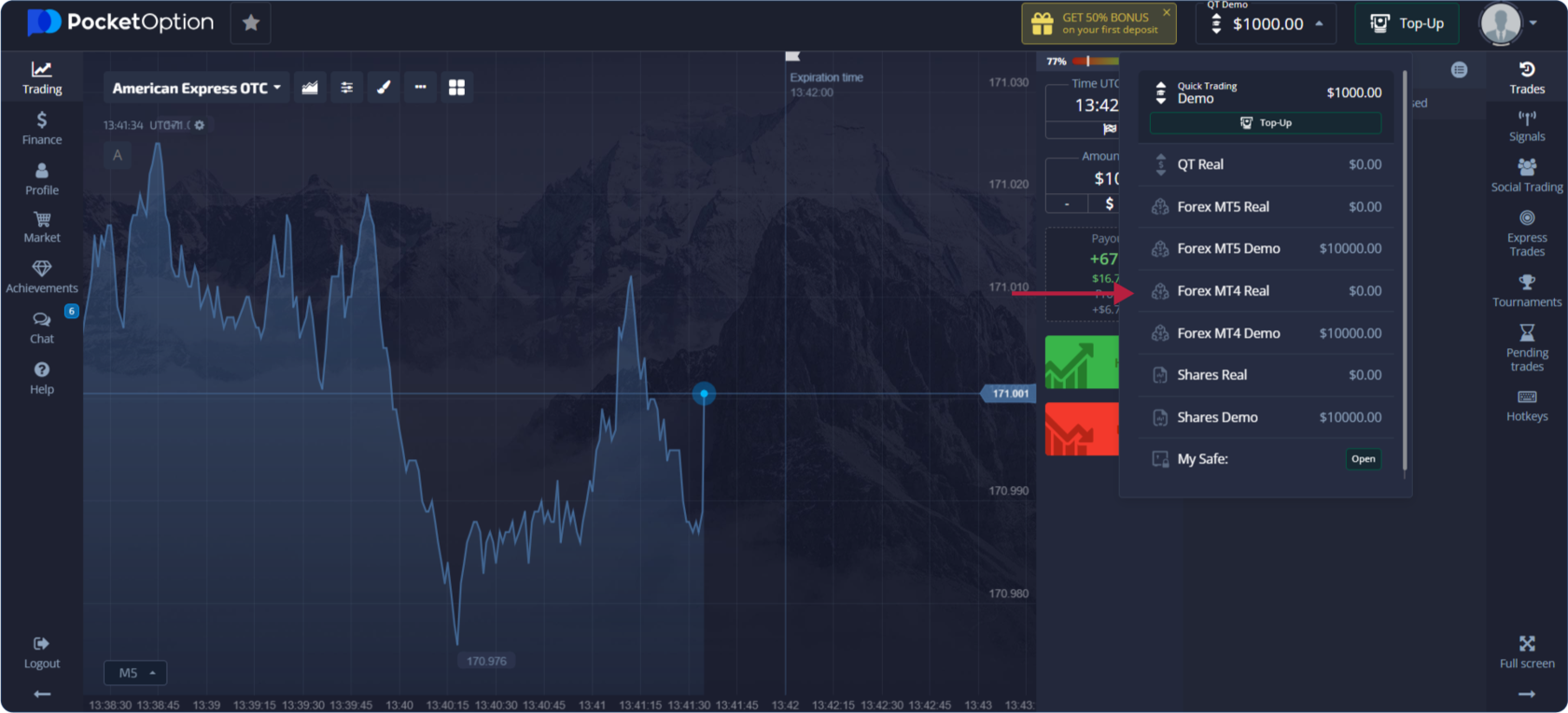Decrease trade amount with minus
Screen dimensions: 1568x713
coord(1067,203)
